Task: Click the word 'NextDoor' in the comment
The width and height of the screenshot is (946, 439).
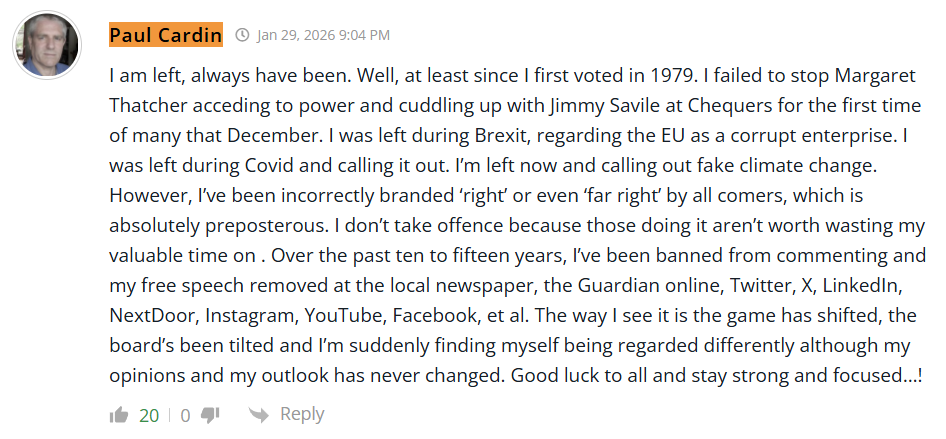Action: coord(153,313)
